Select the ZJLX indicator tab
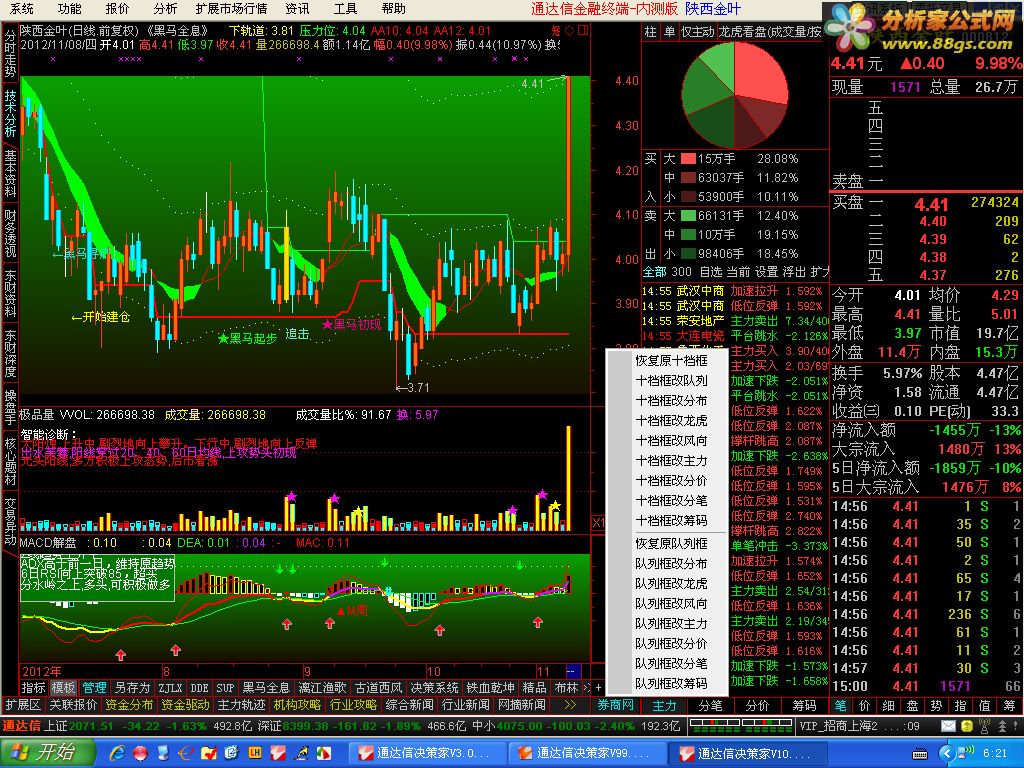 tap(170, 688)
